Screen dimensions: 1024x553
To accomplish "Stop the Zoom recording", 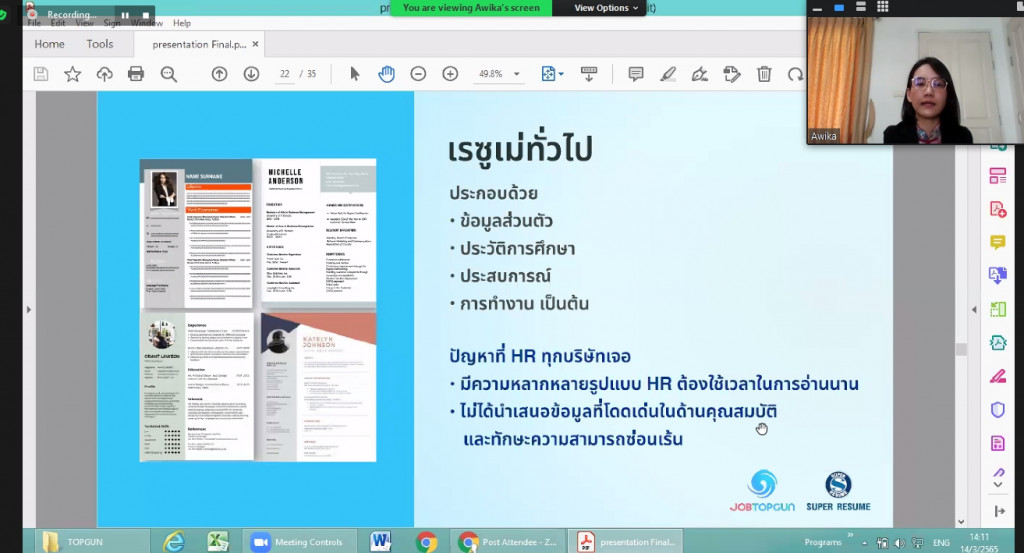I will tap(145, 15).
